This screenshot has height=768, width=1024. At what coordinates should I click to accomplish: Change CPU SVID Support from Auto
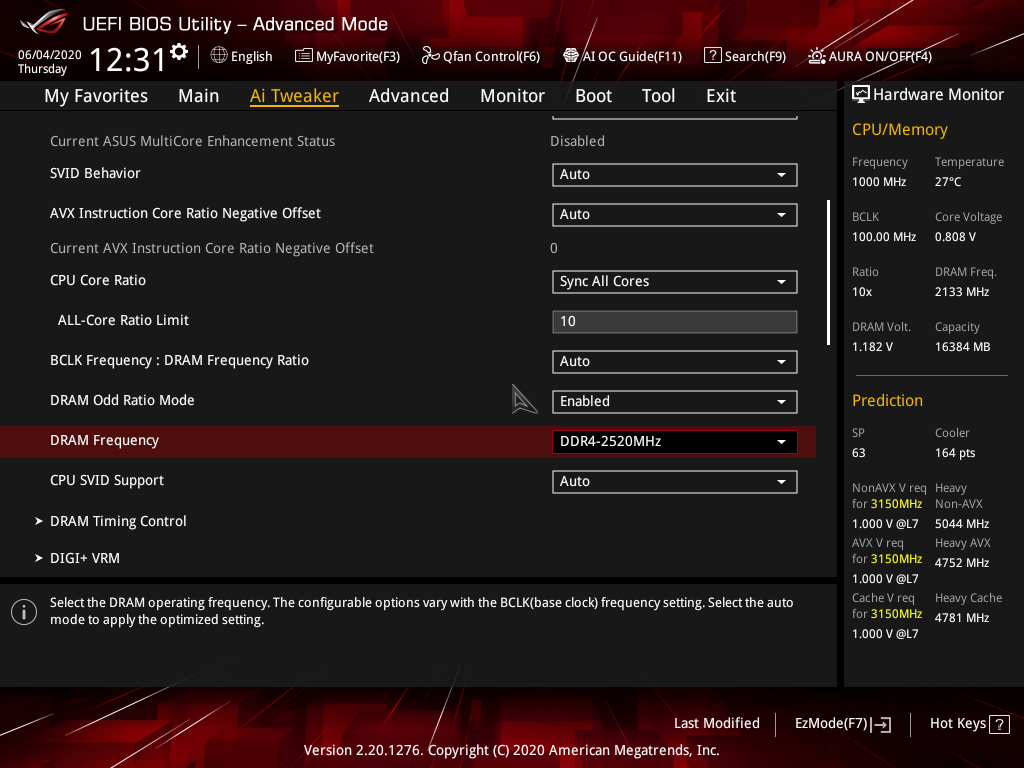[674, 481]
